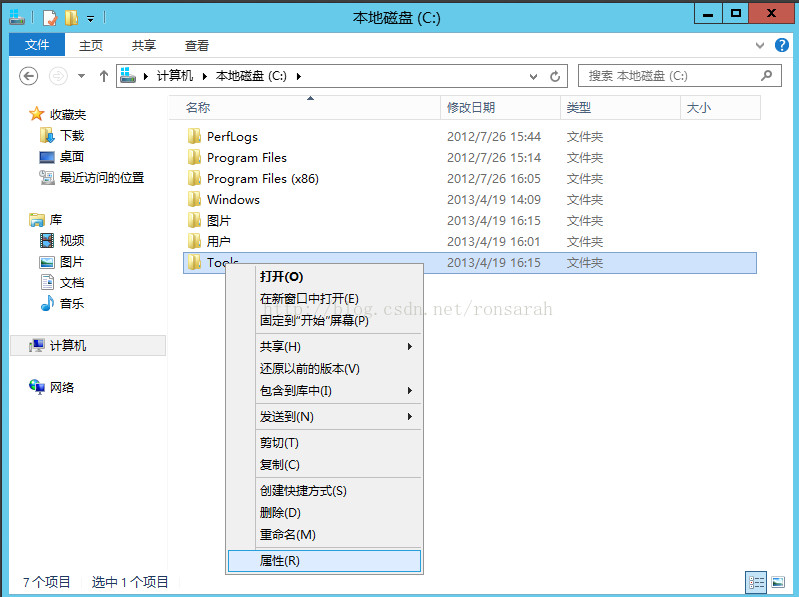Select the Program Files (x86) folder icon

pos(194,178)
